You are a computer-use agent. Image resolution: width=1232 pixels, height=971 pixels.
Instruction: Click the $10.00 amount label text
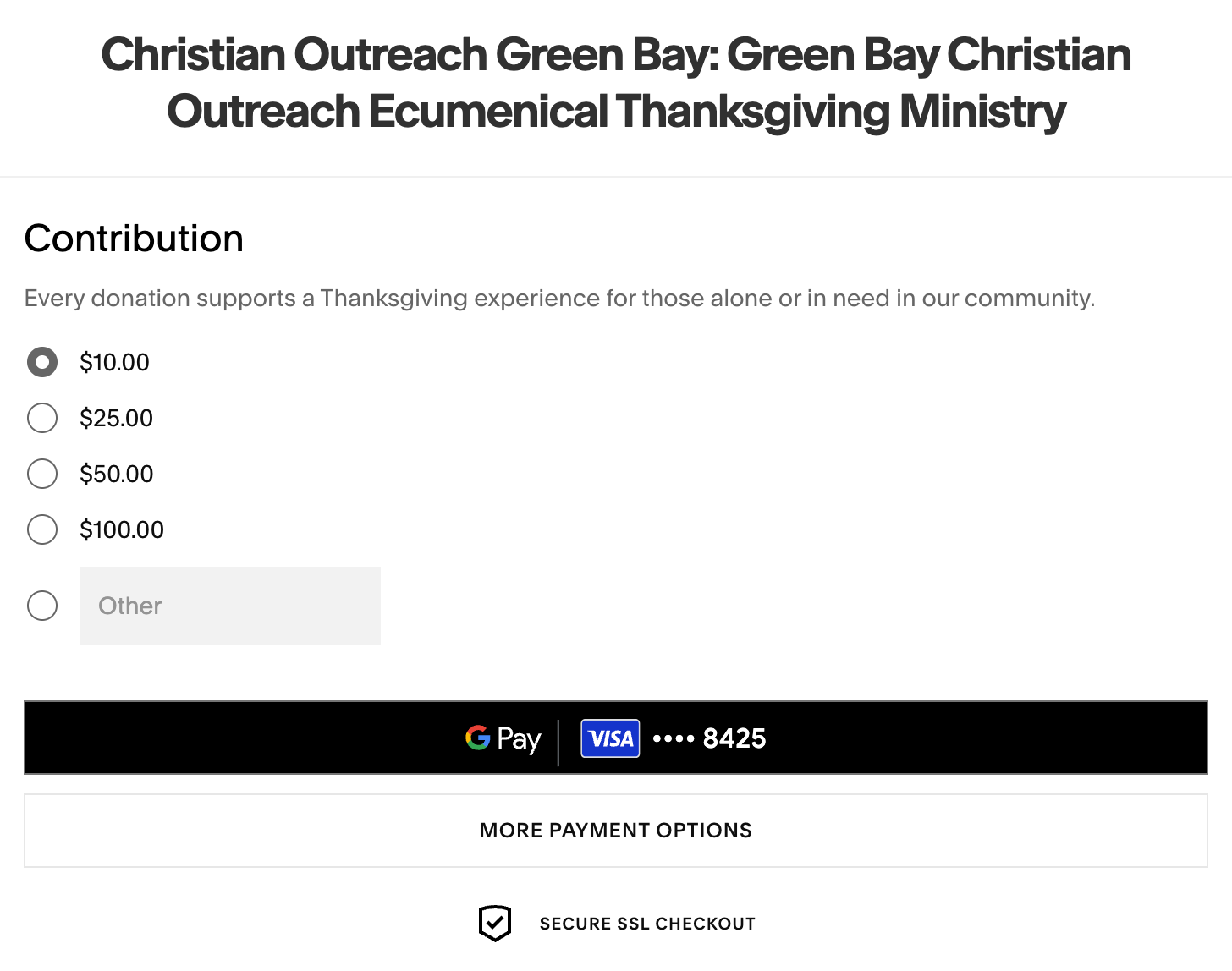pyautogui.click(x=114, y=362)
